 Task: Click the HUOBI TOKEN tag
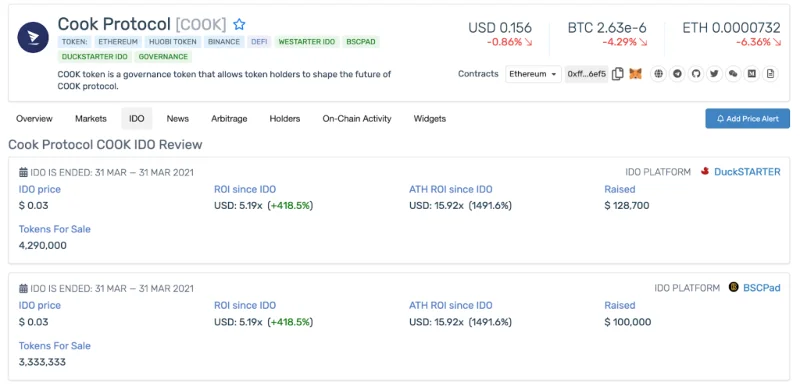point(173,42)
